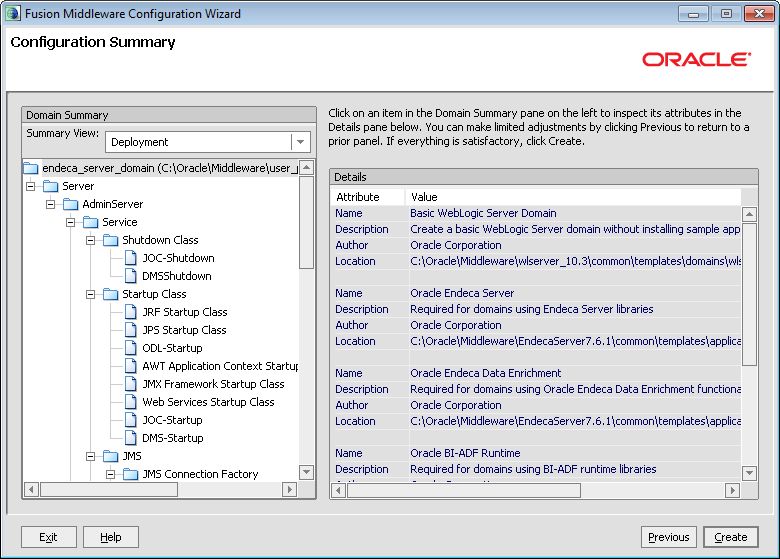Click the Value column header

click(x=573, y=197)
